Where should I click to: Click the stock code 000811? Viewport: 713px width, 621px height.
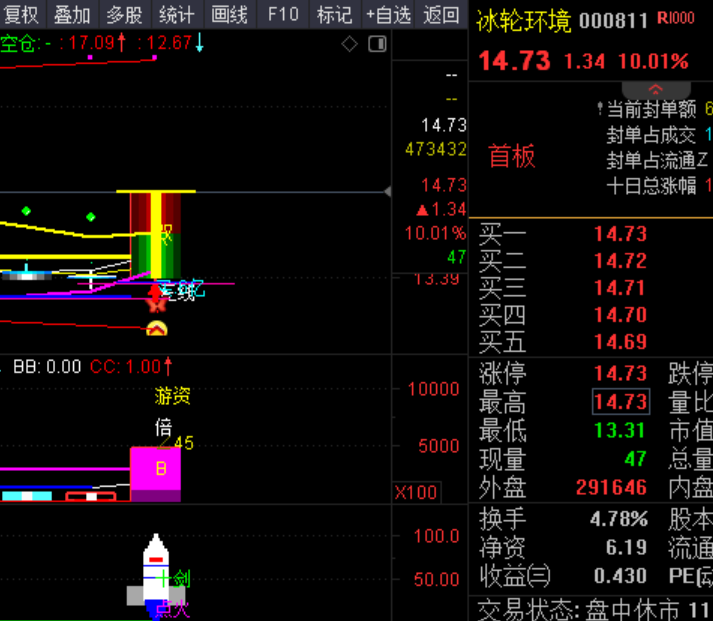point(613,20)
